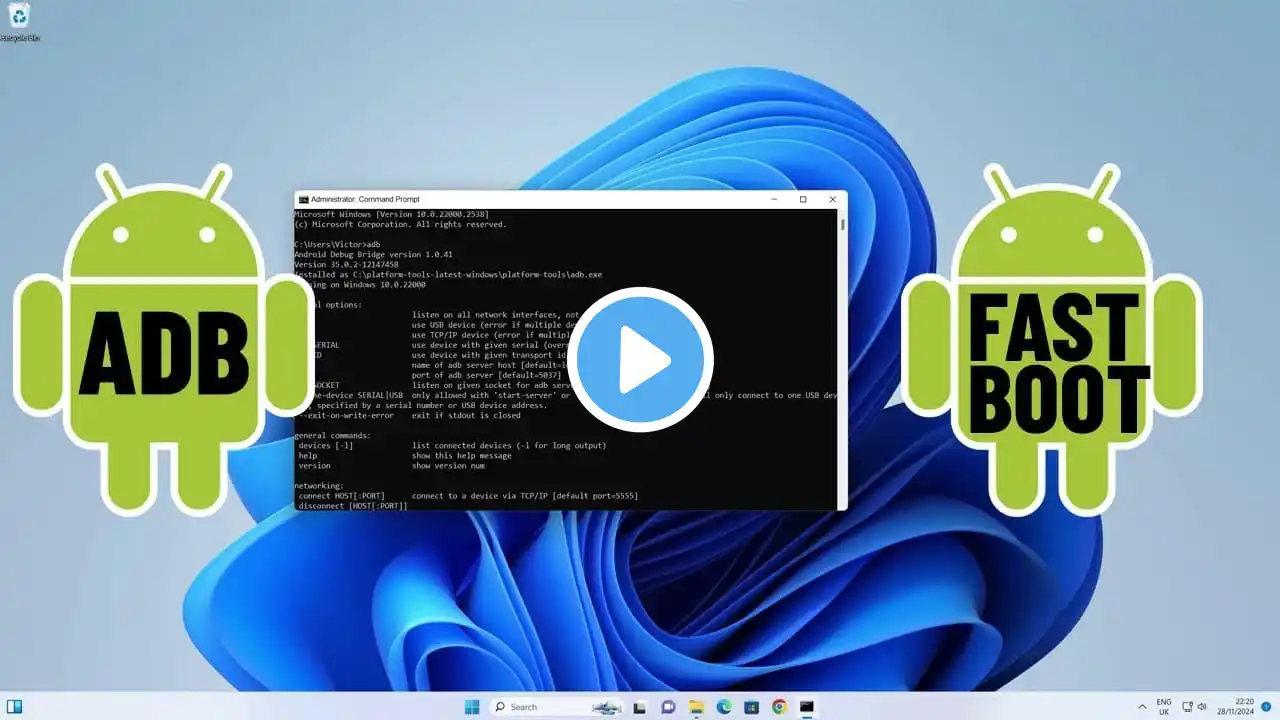This screenshot has width=1280, height=720.
Task: Open Microsoft Store from the taskbar
Action: pyautogui.click(x=751, y=707)
